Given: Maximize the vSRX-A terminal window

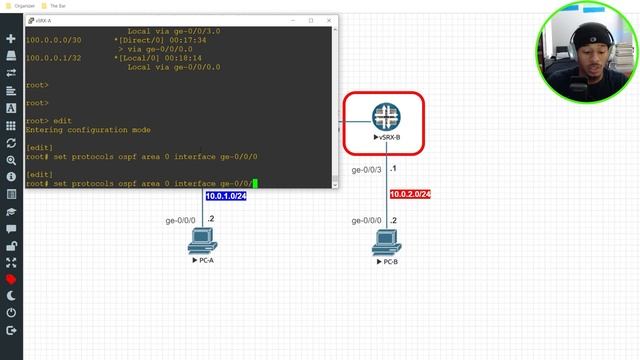Looking at the screenshot, I should click(x=311, y=20).
